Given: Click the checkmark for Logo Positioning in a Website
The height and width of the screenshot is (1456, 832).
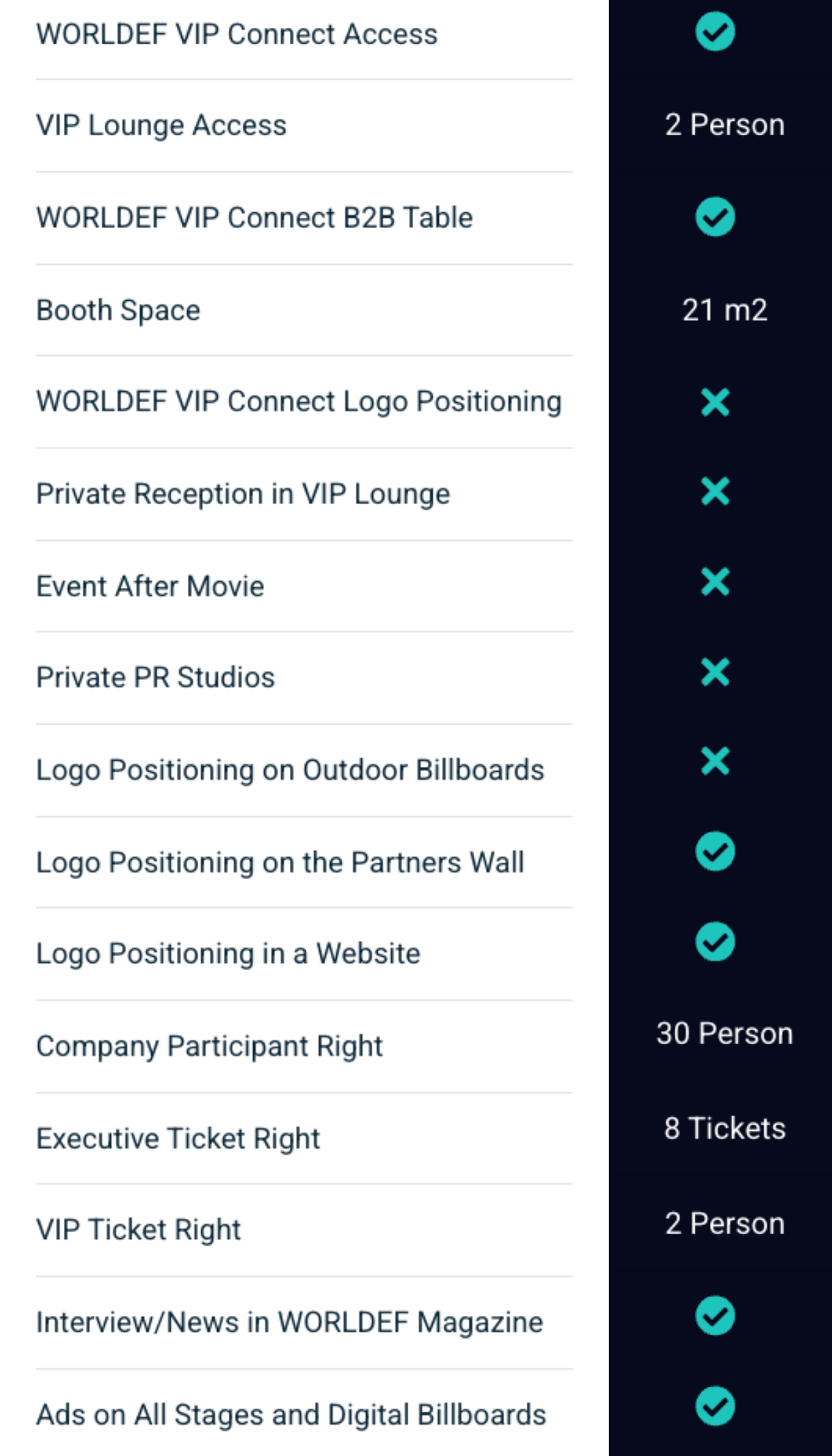Looking at the screenshot, I should 715,942.
